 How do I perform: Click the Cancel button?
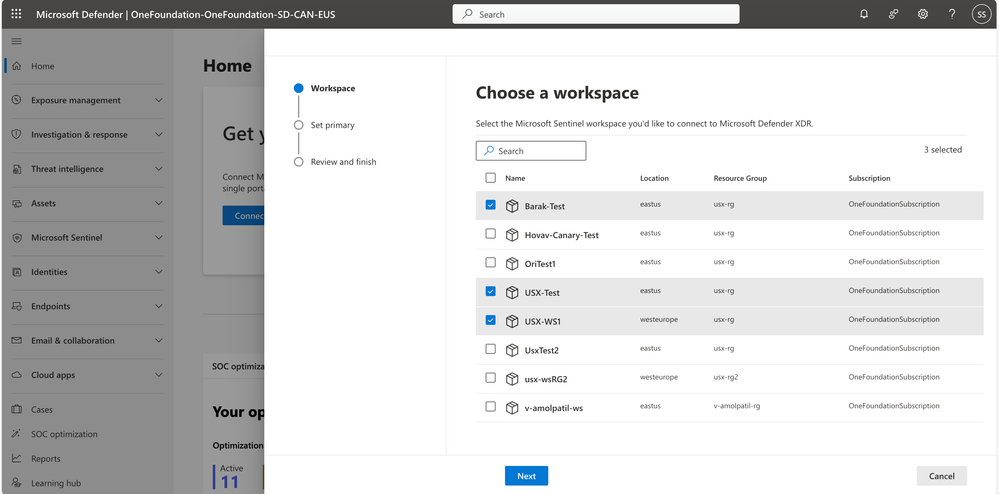942,476
